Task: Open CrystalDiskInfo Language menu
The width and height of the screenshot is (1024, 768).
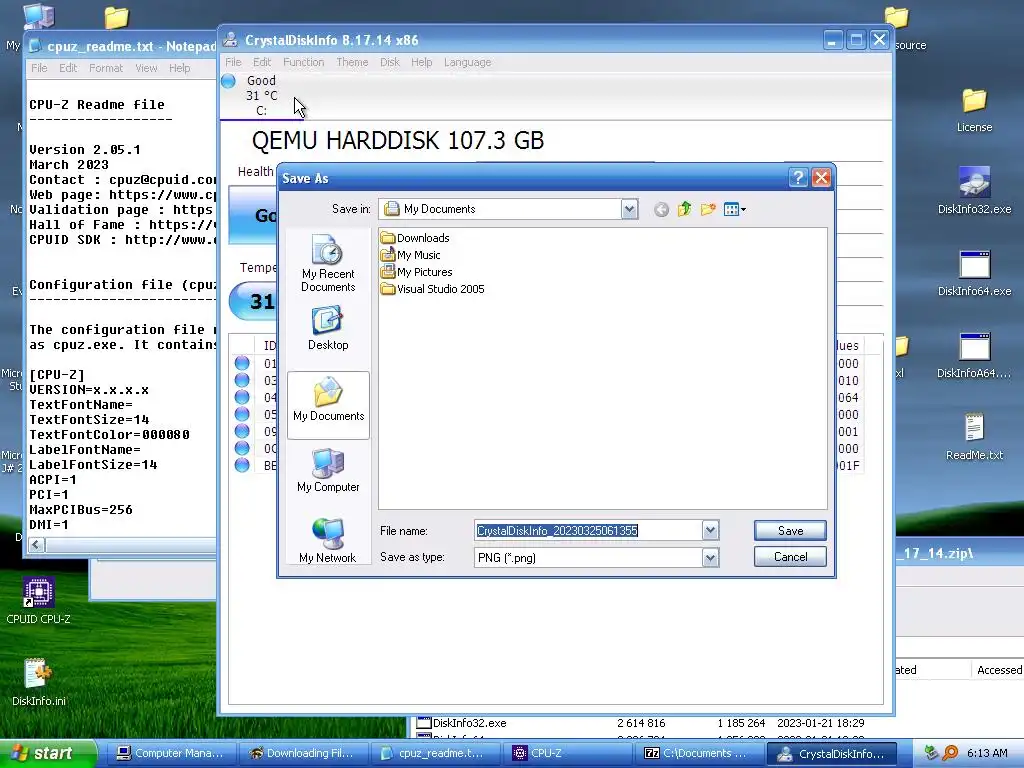Action: [x=468, y=62]
